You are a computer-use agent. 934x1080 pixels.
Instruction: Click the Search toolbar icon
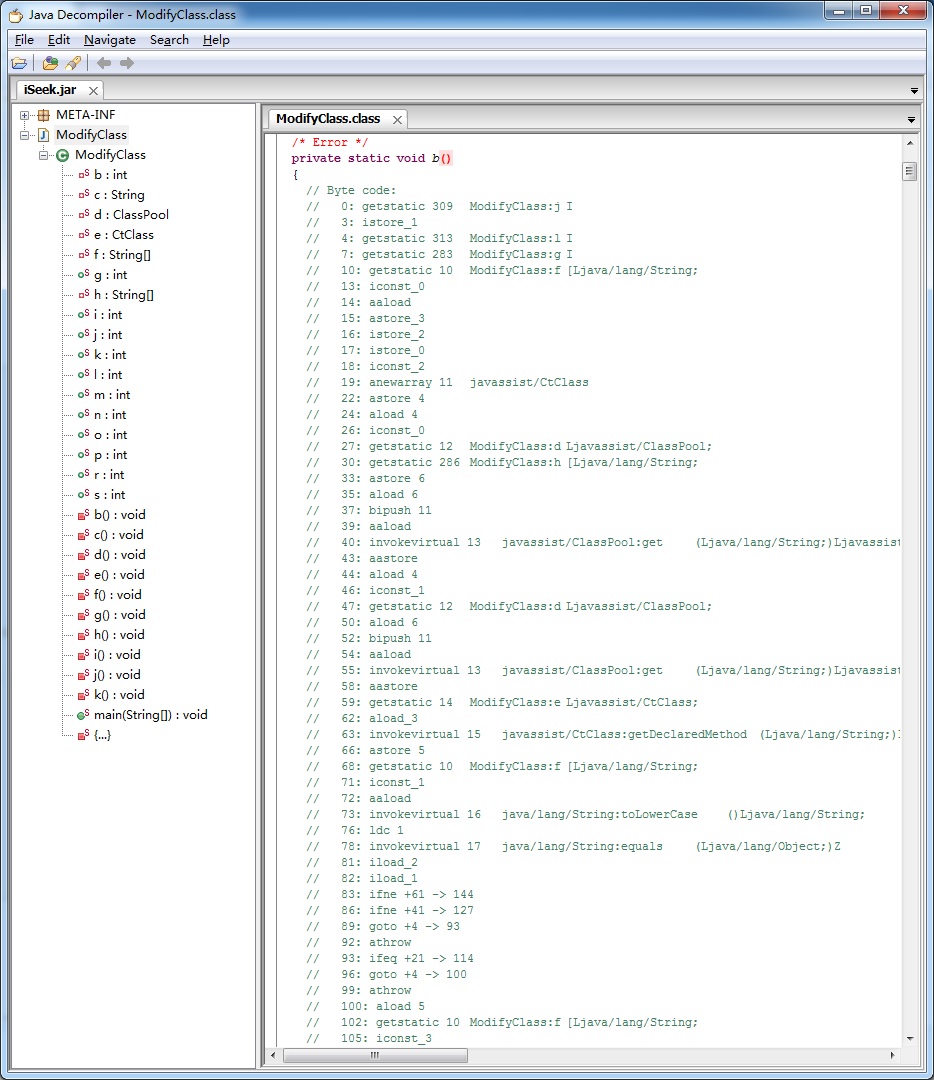(x=73, y=63)
